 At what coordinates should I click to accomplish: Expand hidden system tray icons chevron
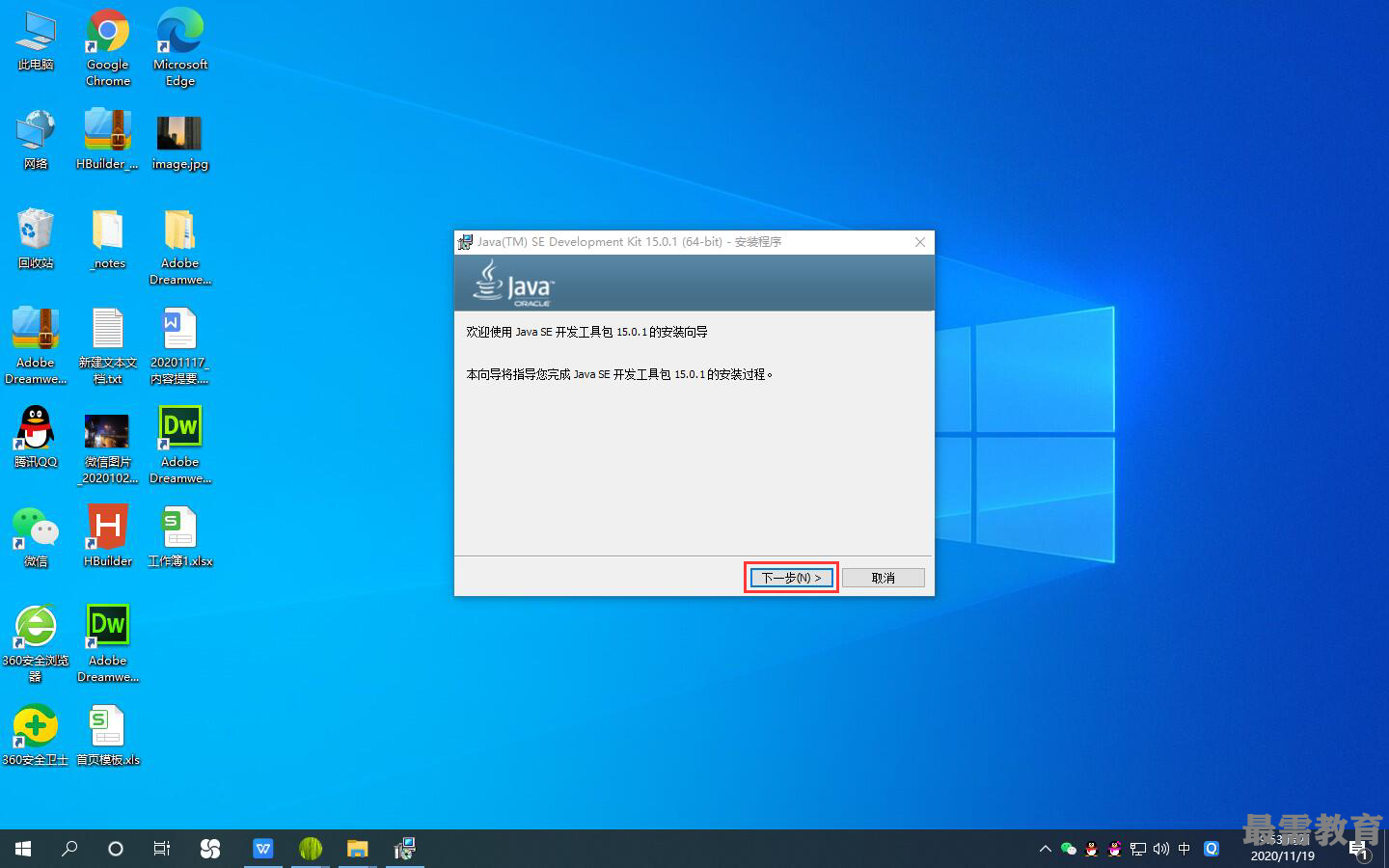[1045, 849]
